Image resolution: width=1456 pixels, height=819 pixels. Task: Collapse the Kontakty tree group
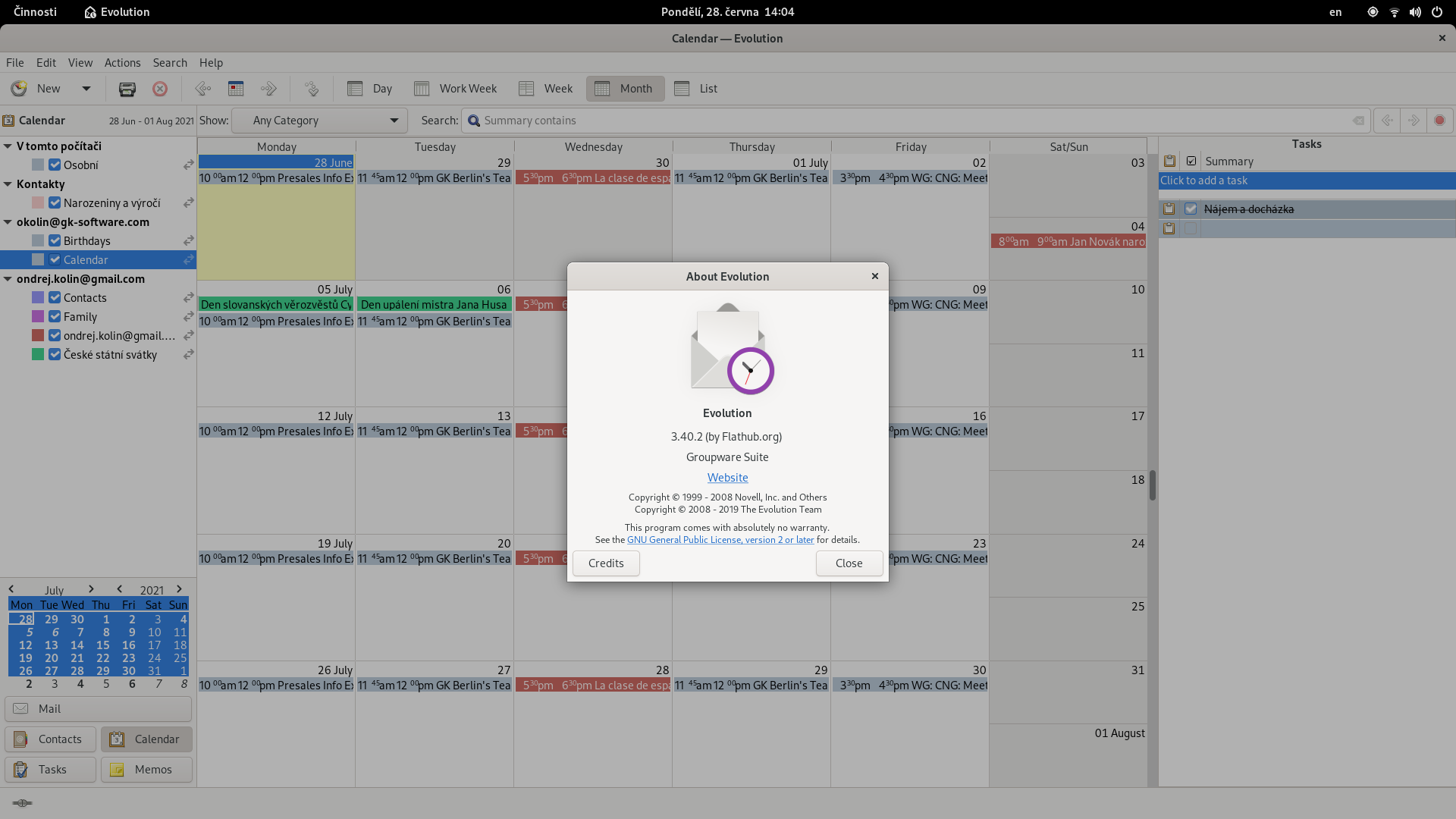[x=8, y=184]
